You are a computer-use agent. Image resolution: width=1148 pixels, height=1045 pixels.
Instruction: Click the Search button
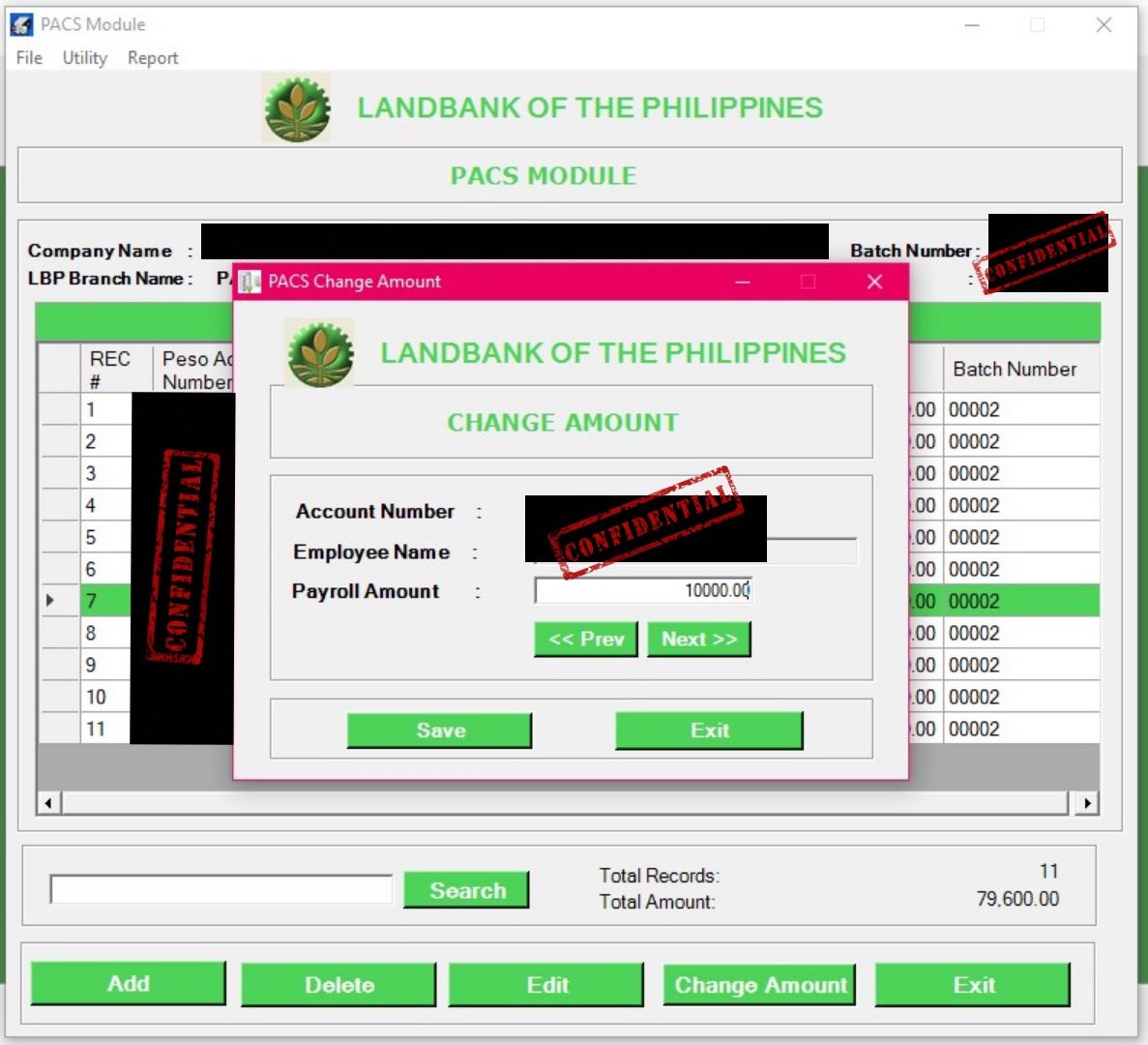point(466,890)
